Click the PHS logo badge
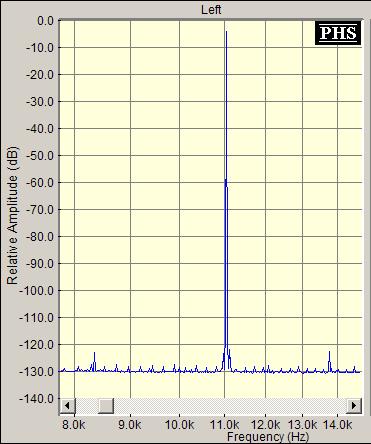 338,33
